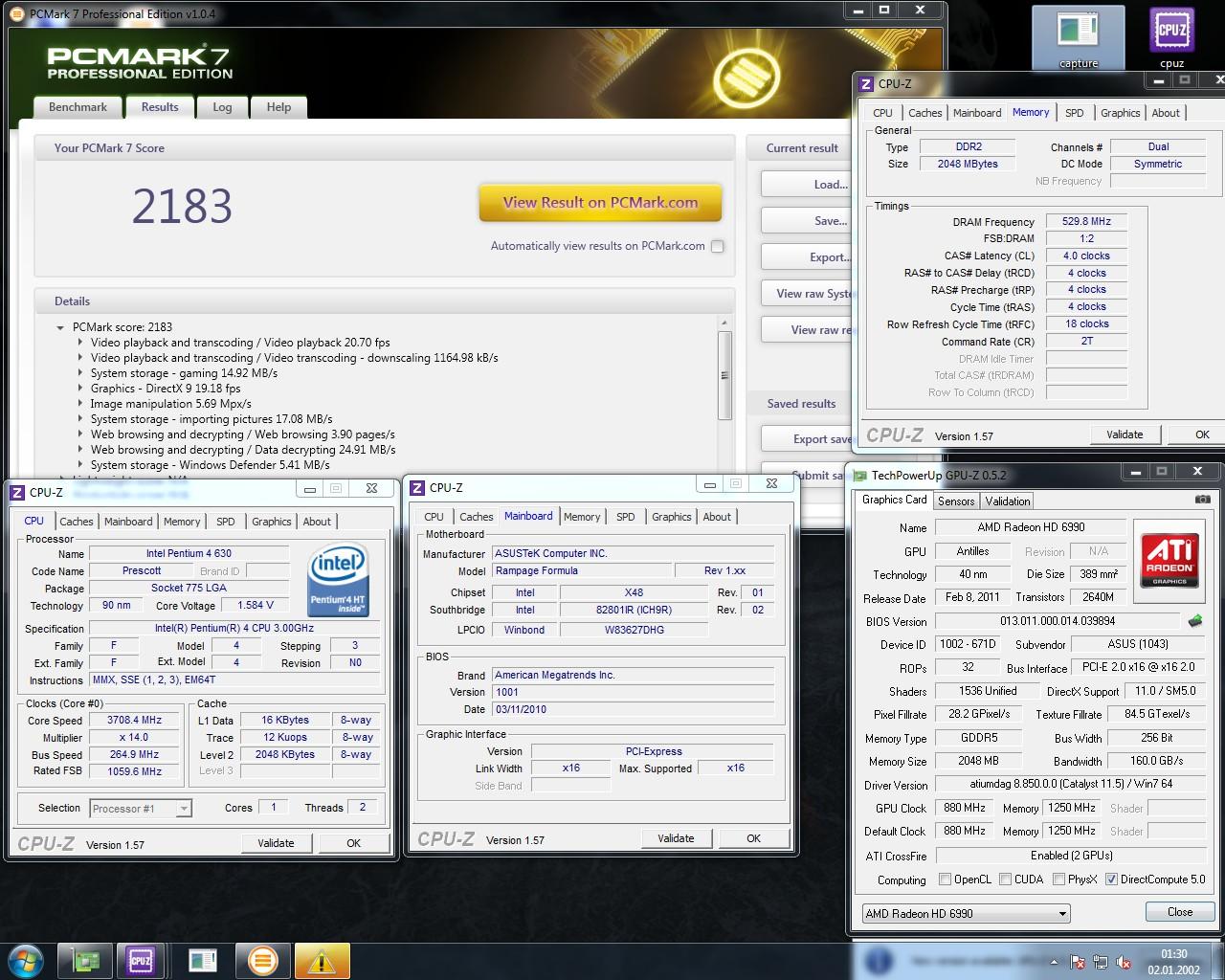Open Caches tab in CPU-Z processor window
This screenshot has width=1225, height=980.
coord(77,522)
